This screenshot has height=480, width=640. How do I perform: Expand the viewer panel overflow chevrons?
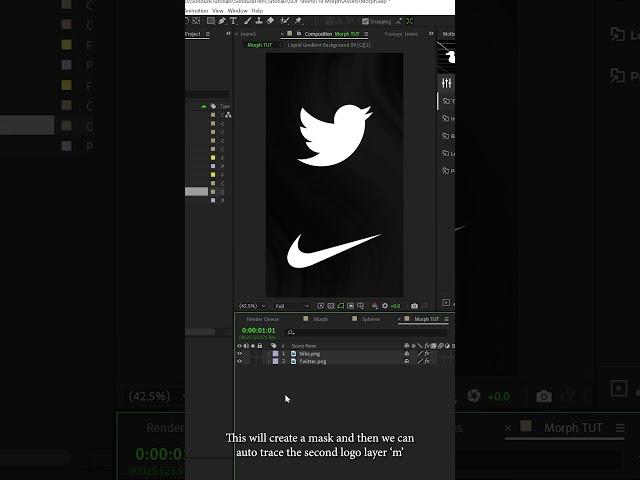431,33
